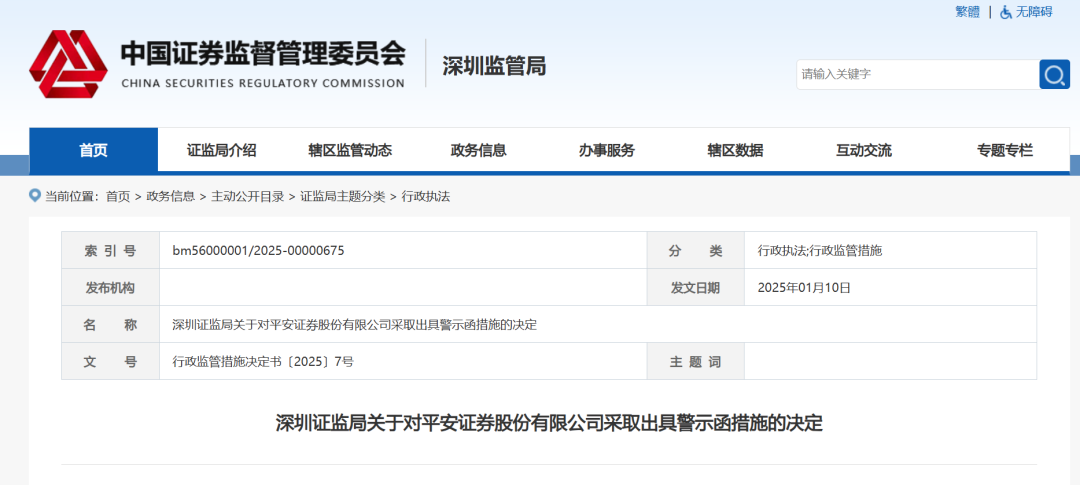The height and width of the screenshot is (485, 1080).
Task: Open the 办事服务 menu tab
Action: click(607, 150)
